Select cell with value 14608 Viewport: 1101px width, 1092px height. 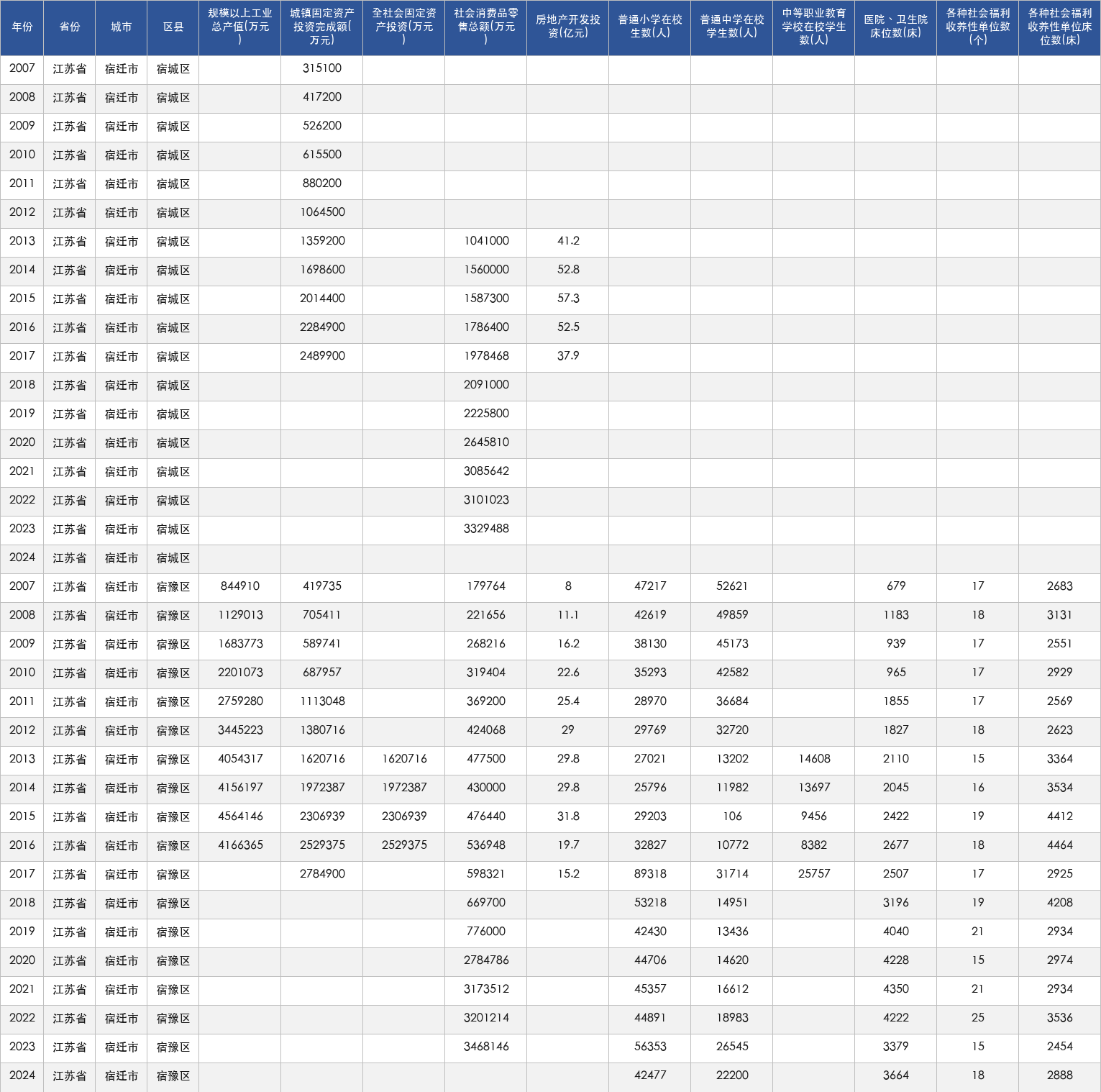click(x=814, y=760)
